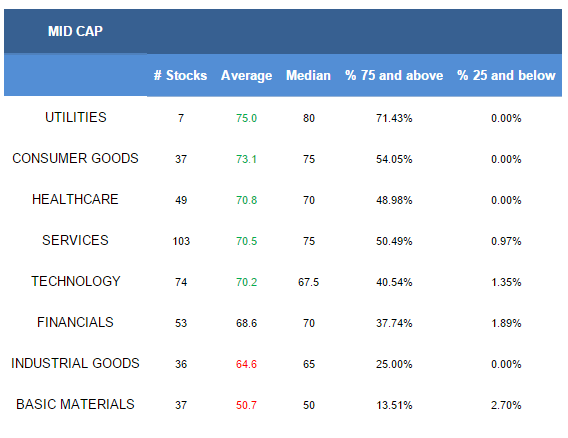This screenshot has width=568, height=438.
Task: Click the 103 stocks count cell
Action: (x=181, y=241)
